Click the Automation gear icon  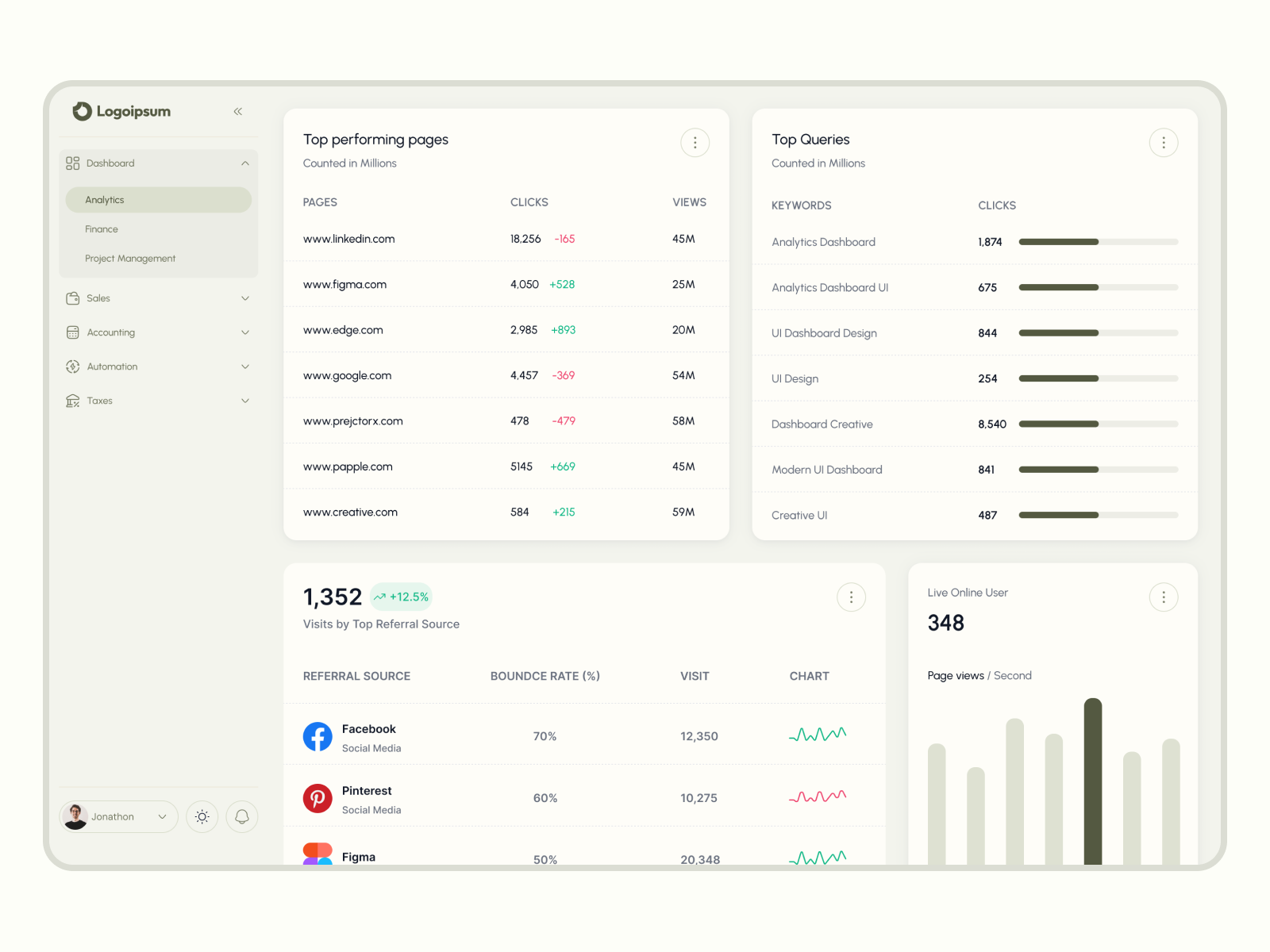tap(72, 366)
